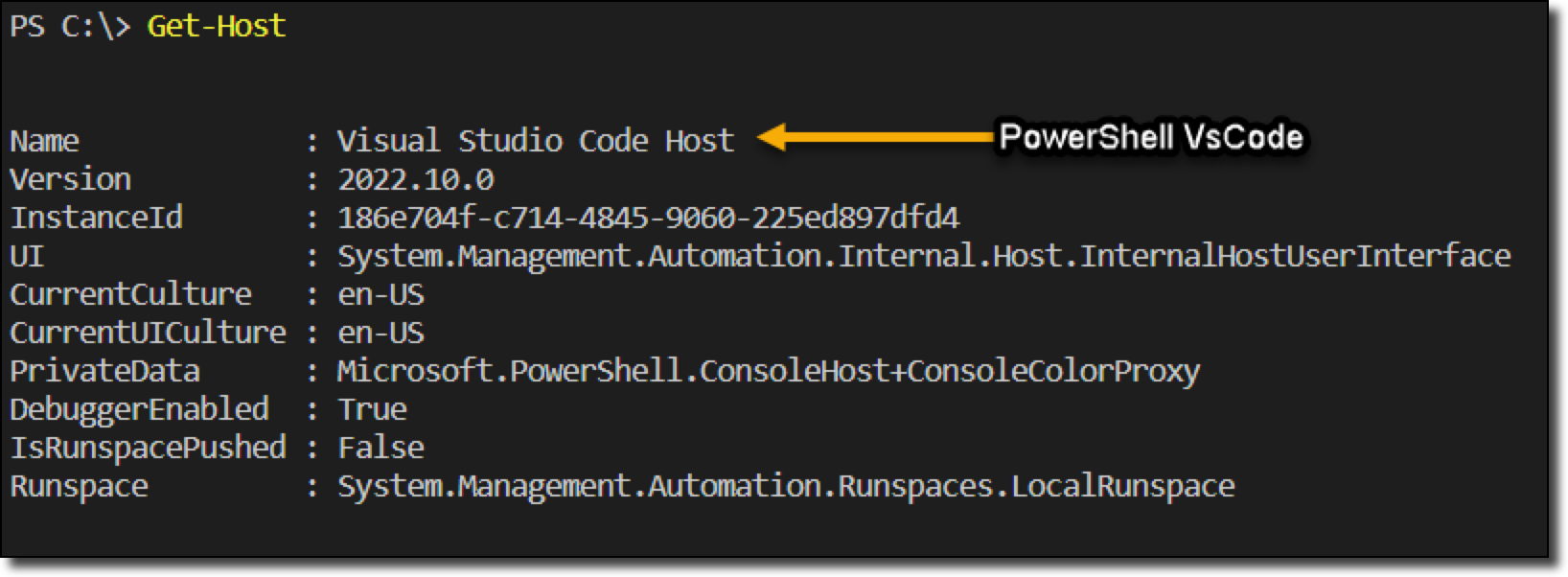Click the PrivateData property label
1568x577 pixels.
(104, 371)
